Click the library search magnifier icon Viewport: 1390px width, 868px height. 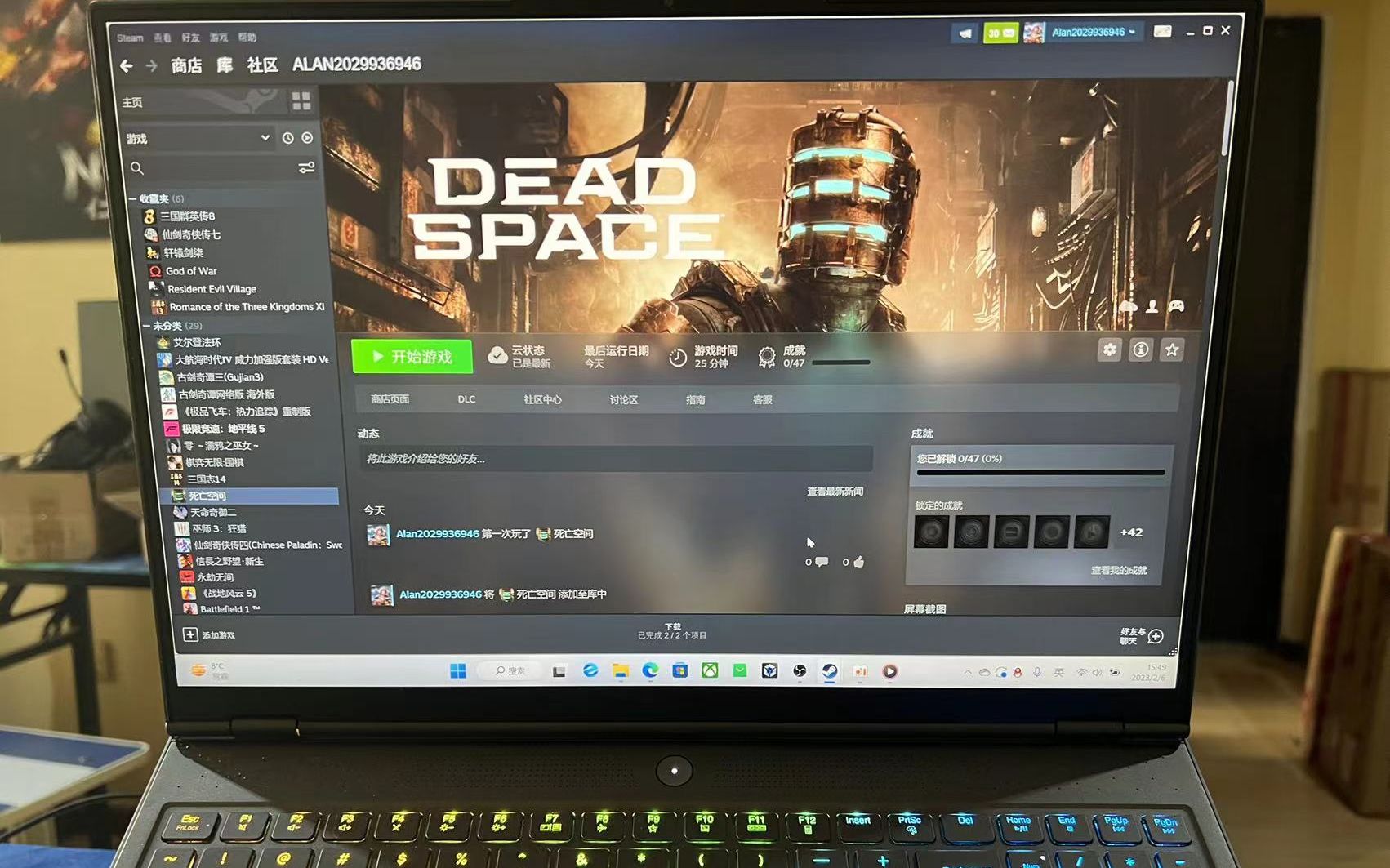(137, 168)
